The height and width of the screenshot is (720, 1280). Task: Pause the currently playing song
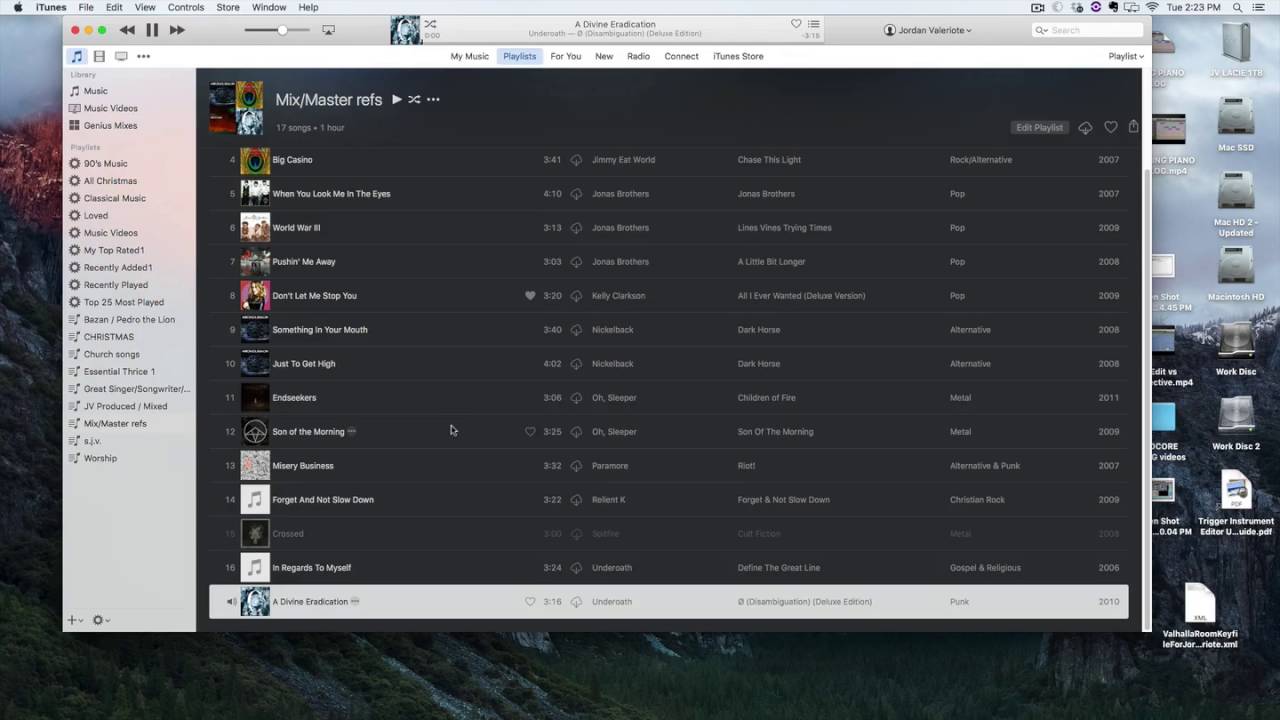point(152,31)
